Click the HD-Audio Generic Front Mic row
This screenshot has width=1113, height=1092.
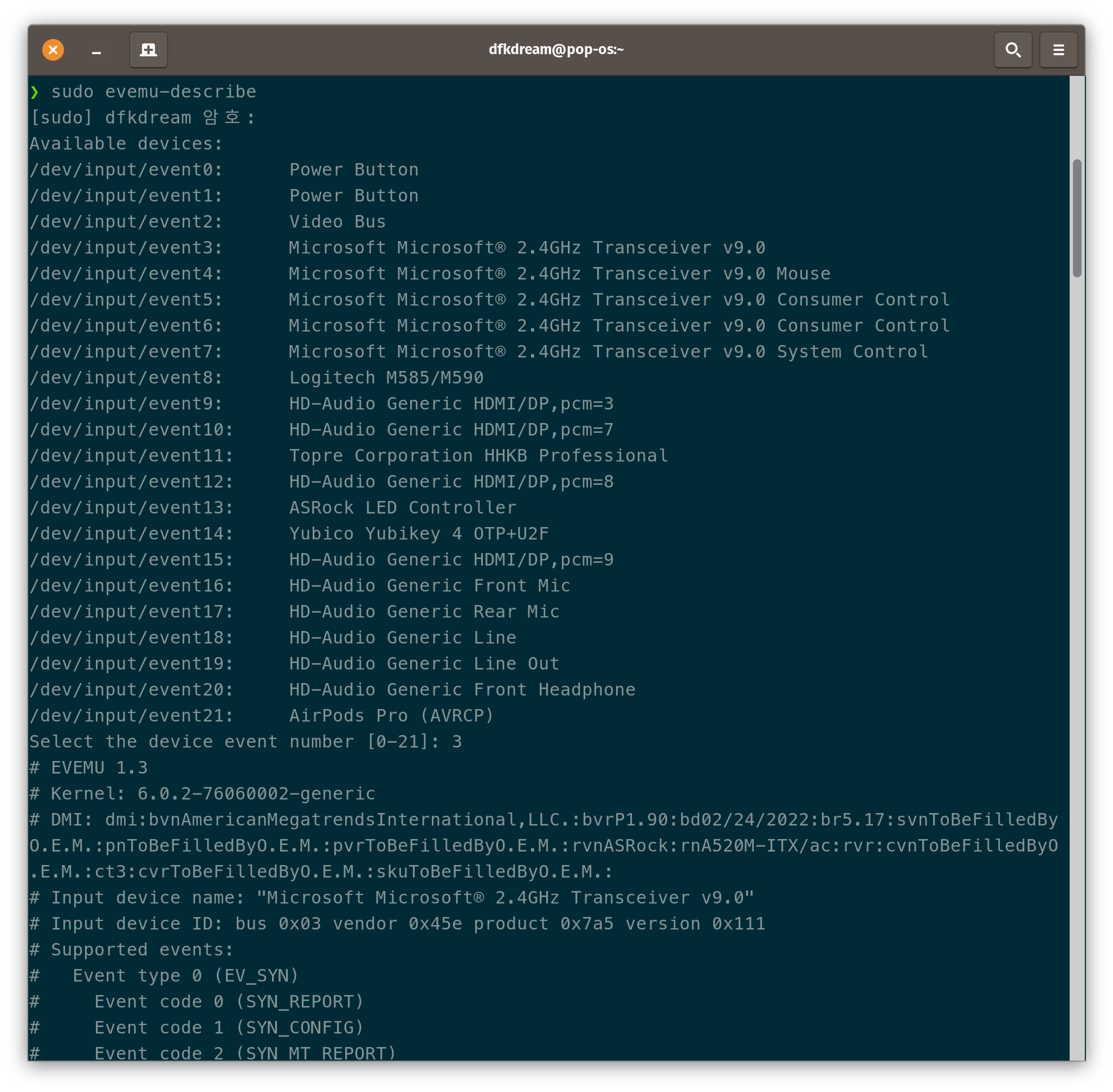[300, 586]
